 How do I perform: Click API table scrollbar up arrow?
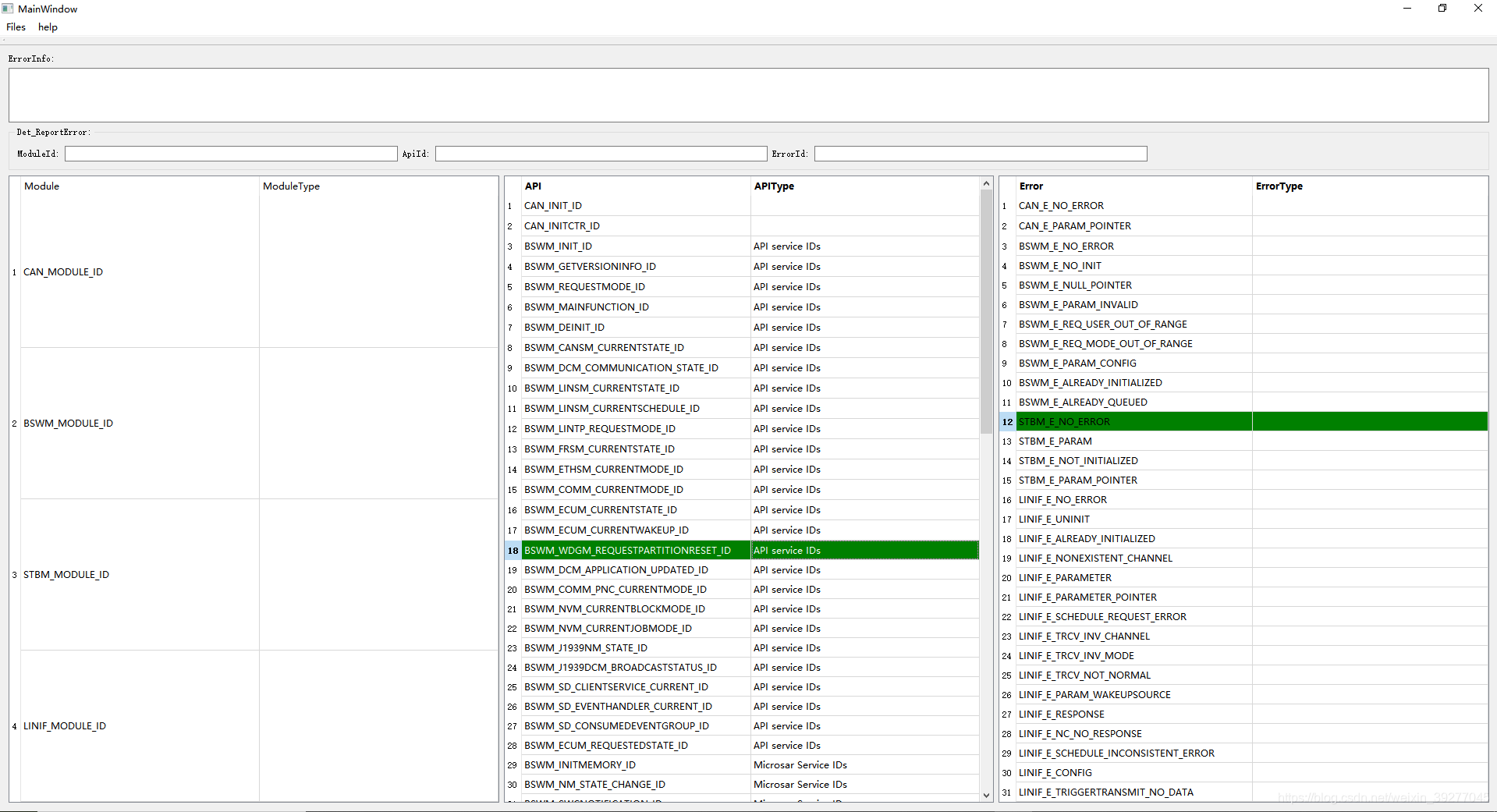986,184
